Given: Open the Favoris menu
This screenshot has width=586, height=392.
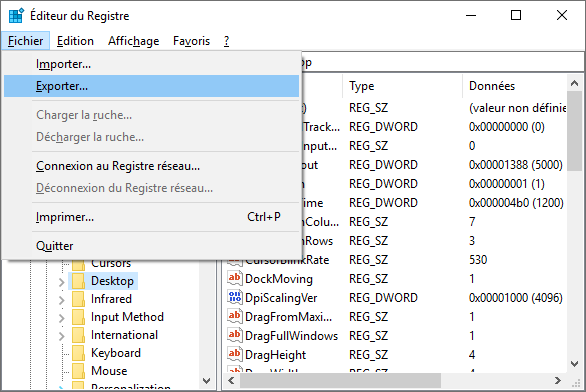Looking at the screenshot, I should 191,41.
